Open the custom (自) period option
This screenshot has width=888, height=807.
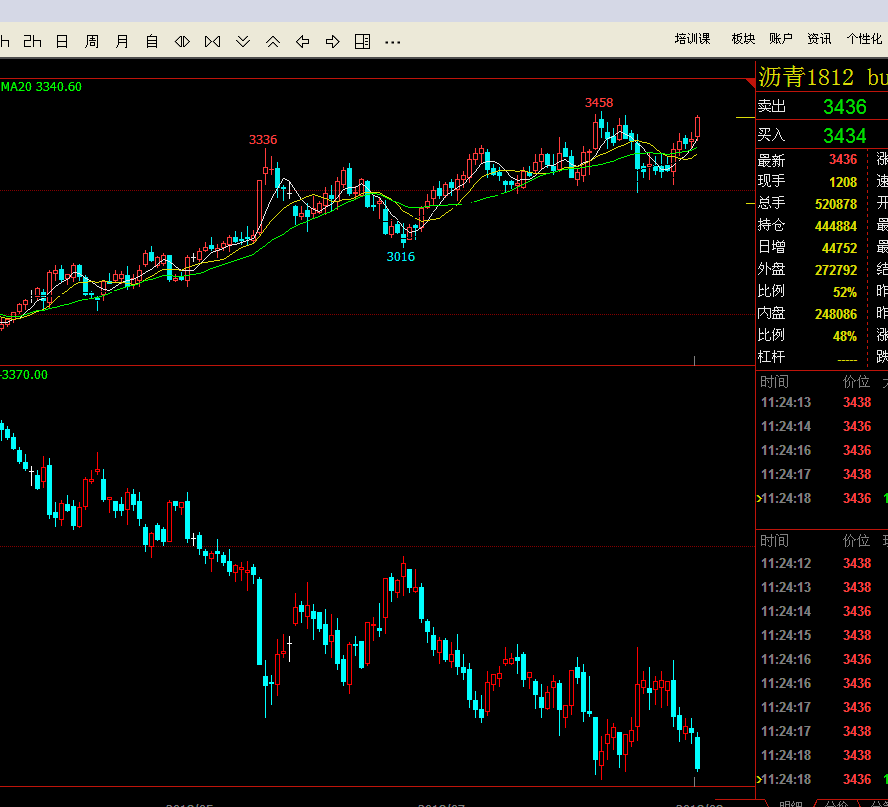click(x=152, y=41)
